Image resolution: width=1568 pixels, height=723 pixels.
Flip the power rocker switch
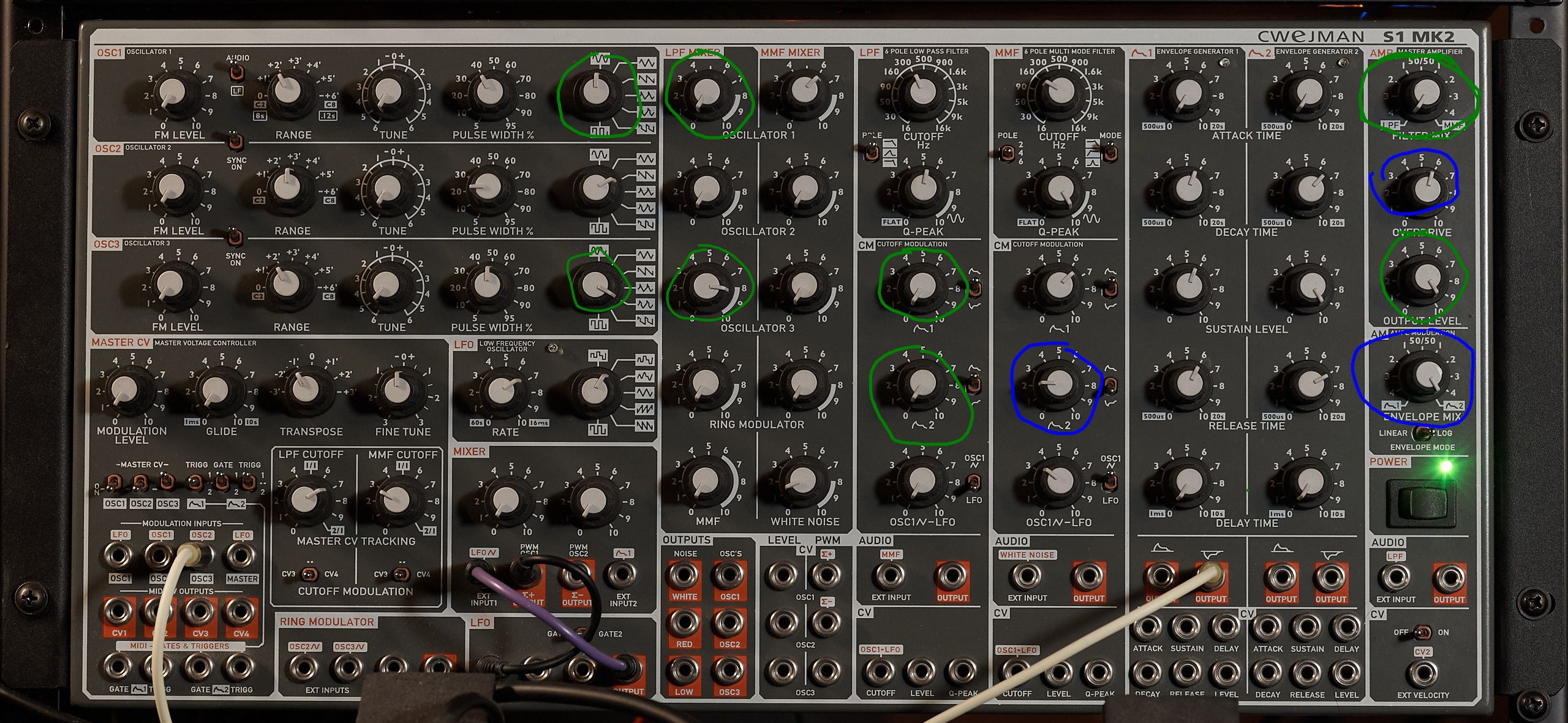point(1422,504)
